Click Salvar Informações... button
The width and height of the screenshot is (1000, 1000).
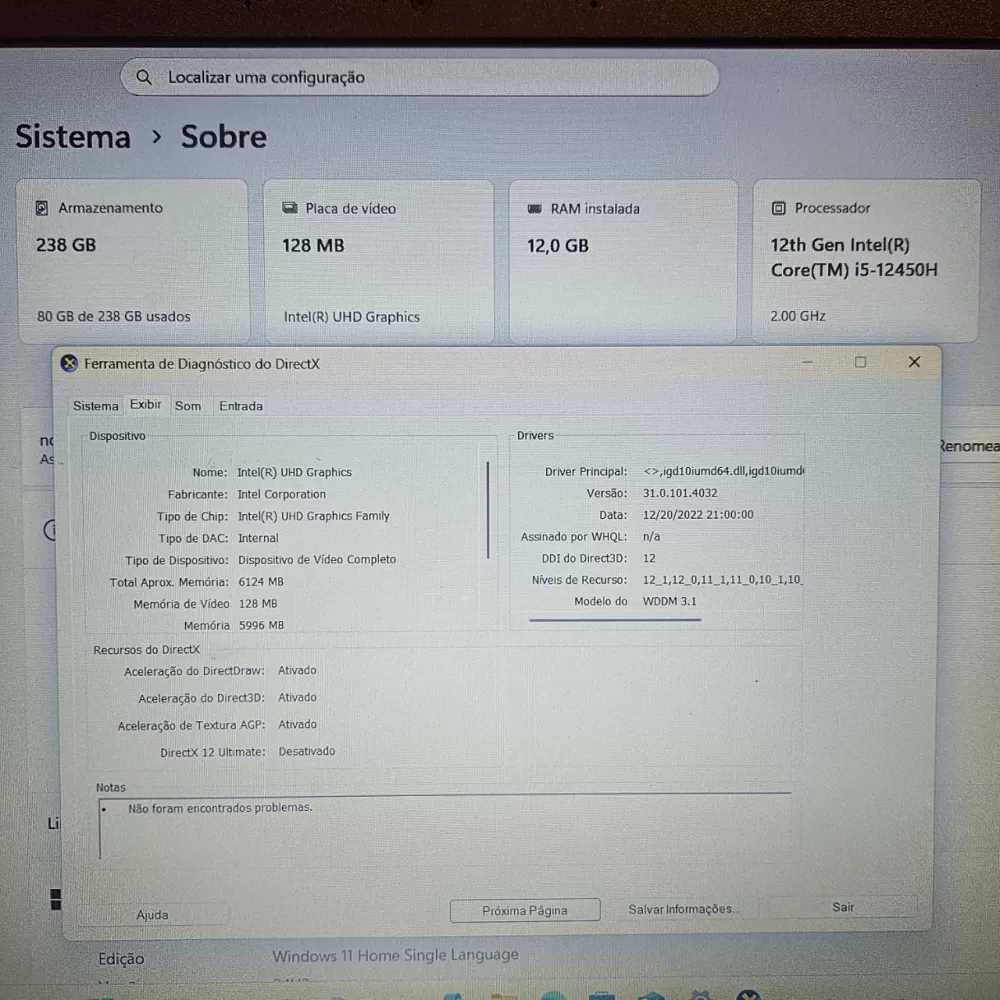click(684, 909)
